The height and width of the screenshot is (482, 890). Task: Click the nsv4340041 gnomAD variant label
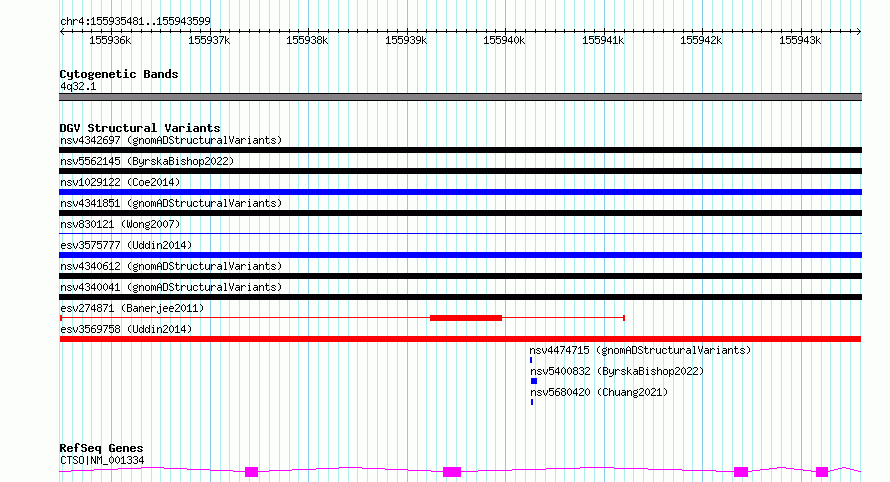click(x=170, y=287)
